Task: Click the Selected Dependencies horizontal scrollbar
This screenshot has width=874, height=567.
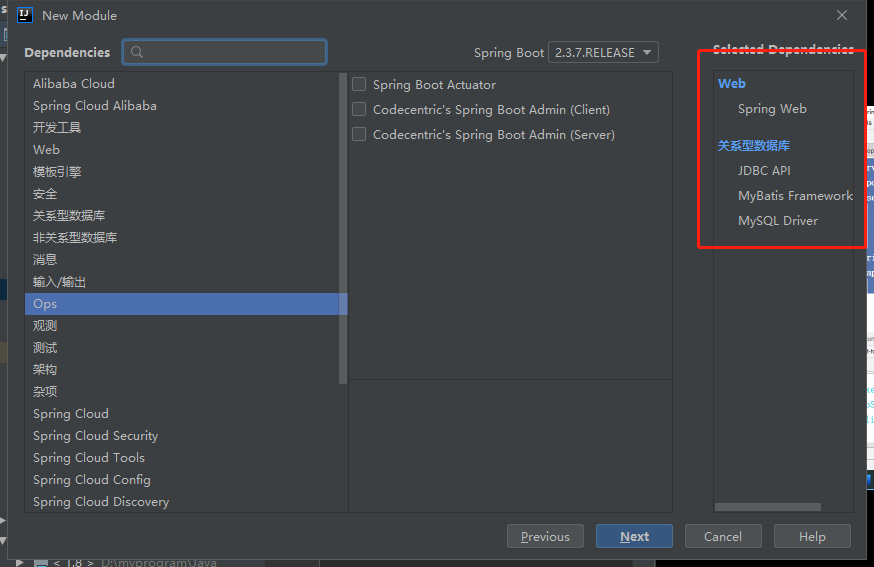Action: tap(768, 507)
